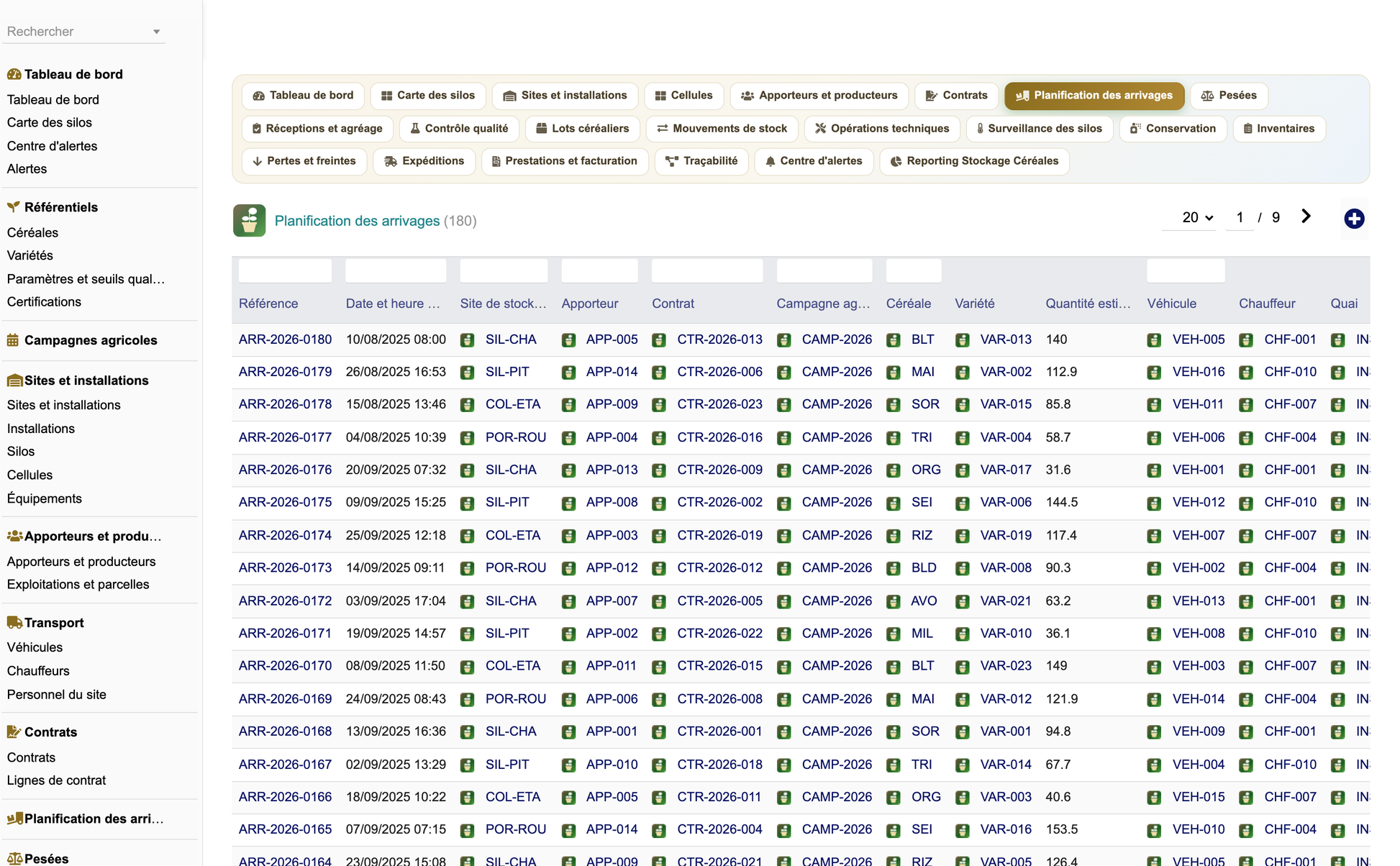Click the add new arrival plus icon
The image size is (1400, 866).
1354,219
